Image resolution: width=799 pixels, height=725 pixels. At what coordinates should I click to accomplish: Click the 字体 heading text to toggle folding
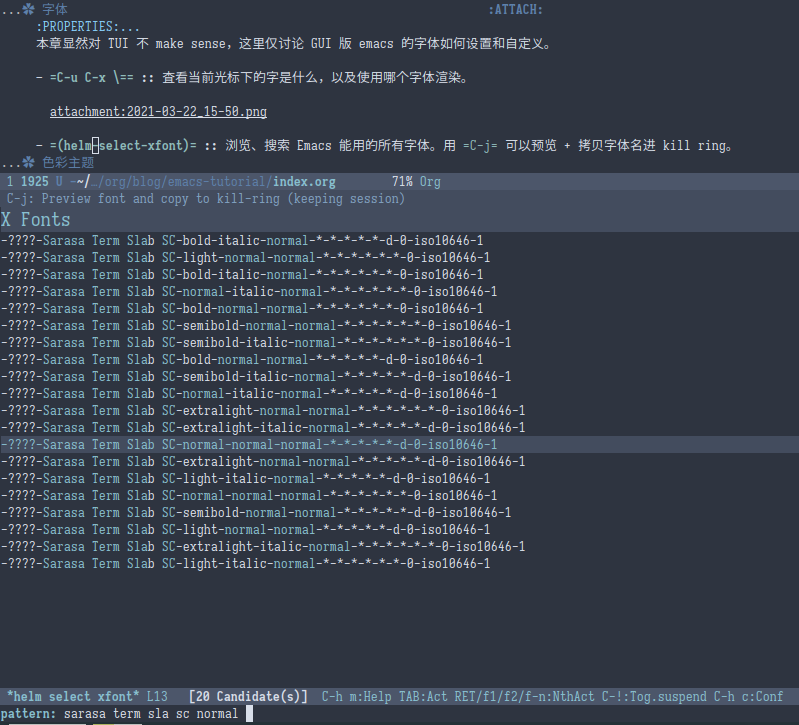pyautogui.click(x=56, y=10)
